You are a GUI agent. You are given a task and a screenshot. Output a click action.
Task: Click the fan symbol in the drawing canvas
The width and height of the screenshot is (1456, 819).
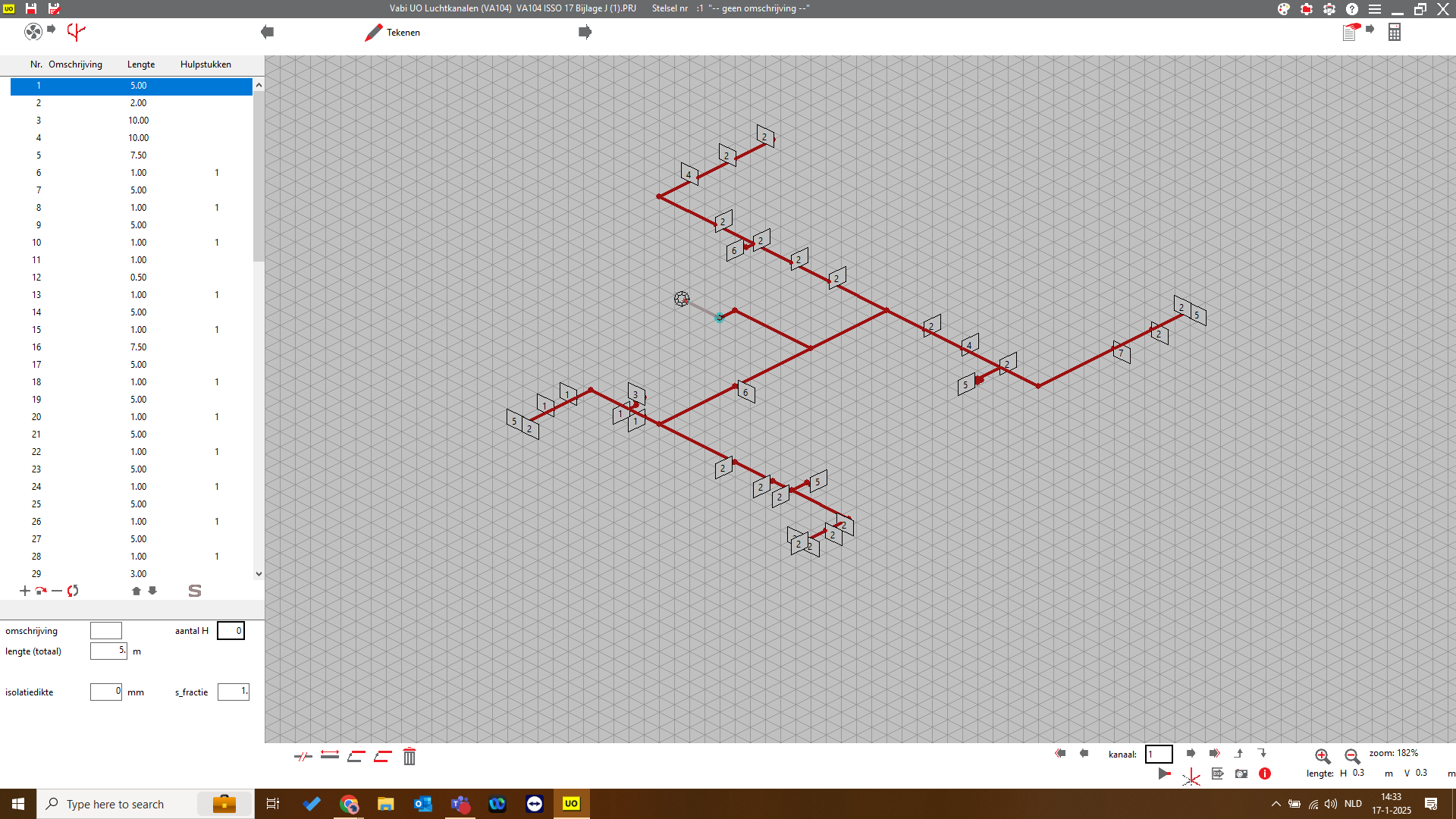point(682,299)
